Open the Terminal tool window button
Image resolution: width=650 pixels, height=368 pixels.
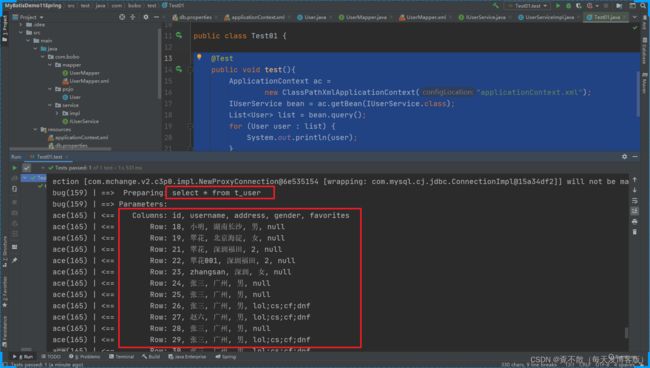click(121, 356)
